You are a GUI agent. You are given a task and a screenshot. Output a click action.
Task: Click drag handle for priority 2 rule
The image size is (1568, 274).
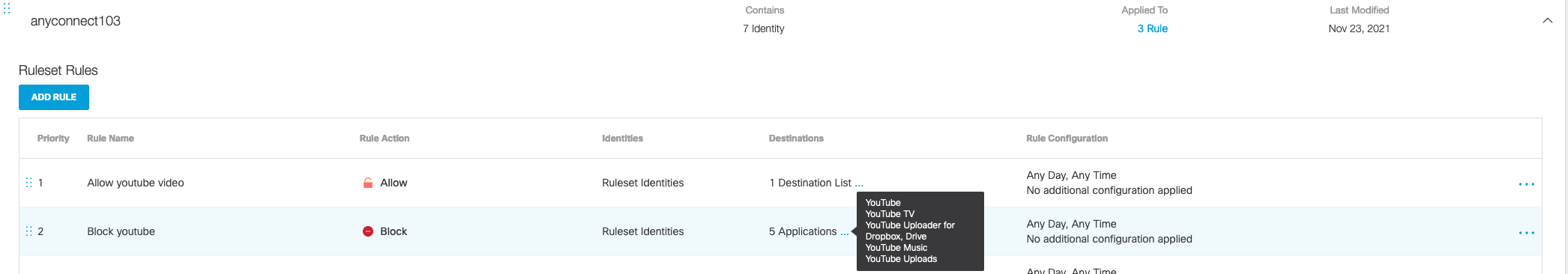click(x=29, y=231)
